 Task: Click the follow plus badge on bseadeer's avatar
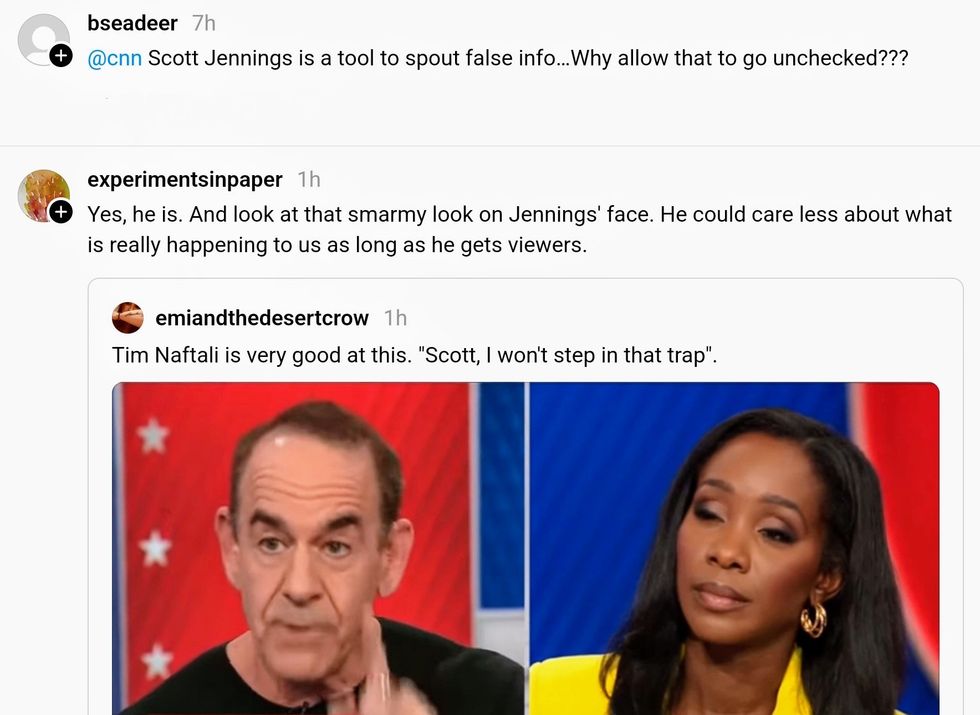click(60, 56)
